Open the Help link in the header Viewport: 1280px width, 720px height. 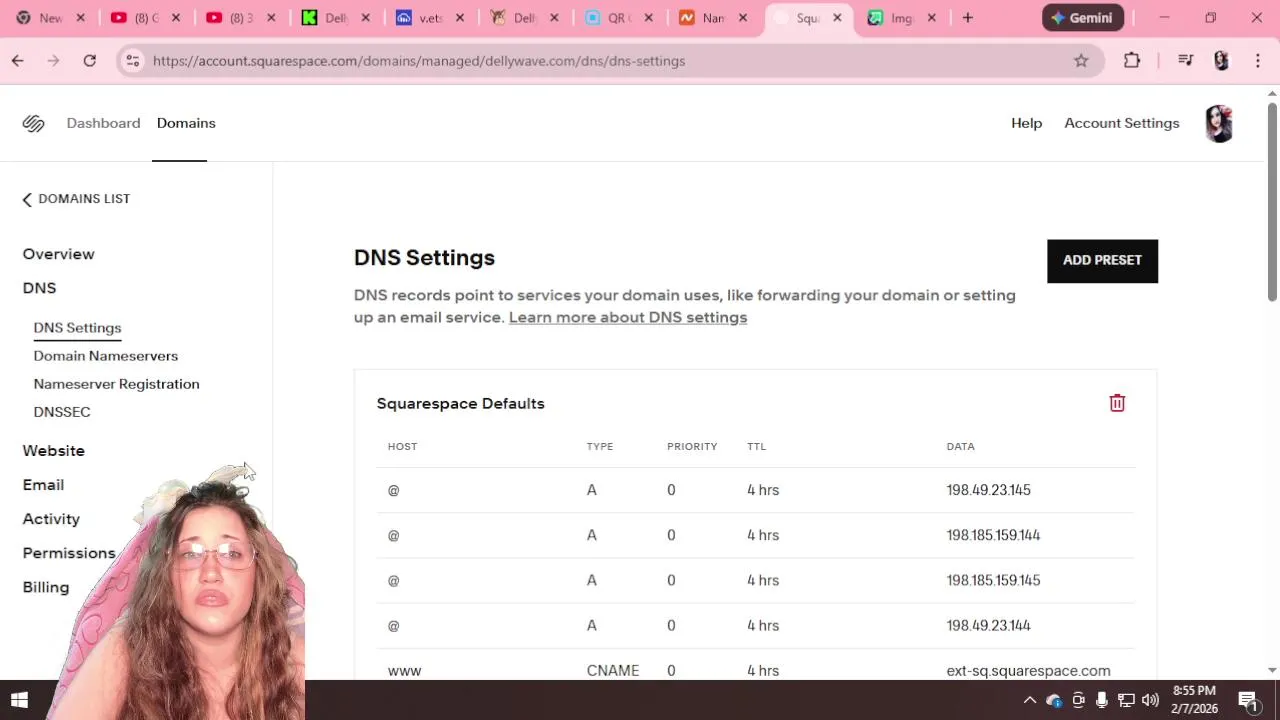pos(1026,123)
